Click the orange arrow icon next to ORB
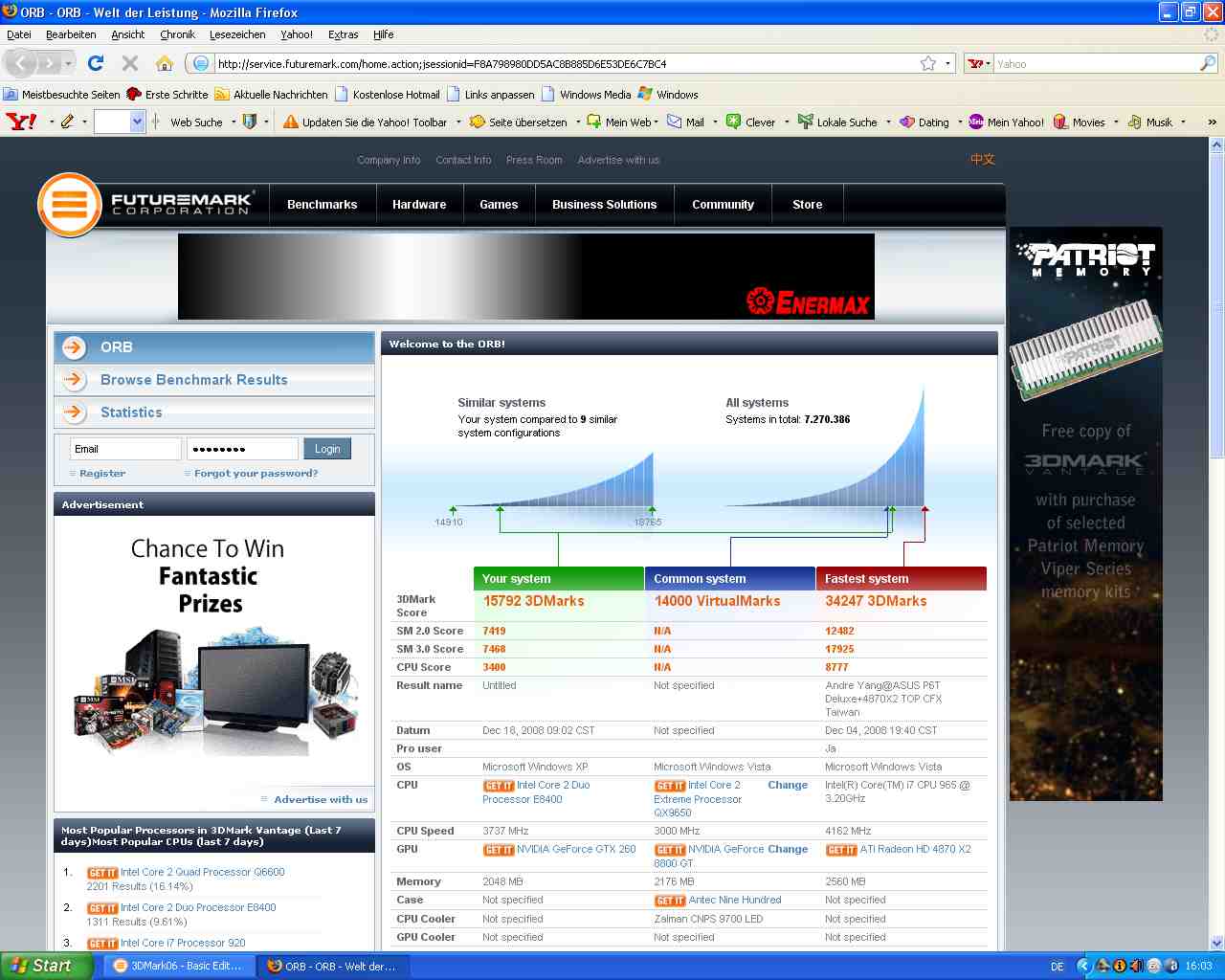Image resolution: width=1225 pixels, height=980 pixels. point(75,347)
